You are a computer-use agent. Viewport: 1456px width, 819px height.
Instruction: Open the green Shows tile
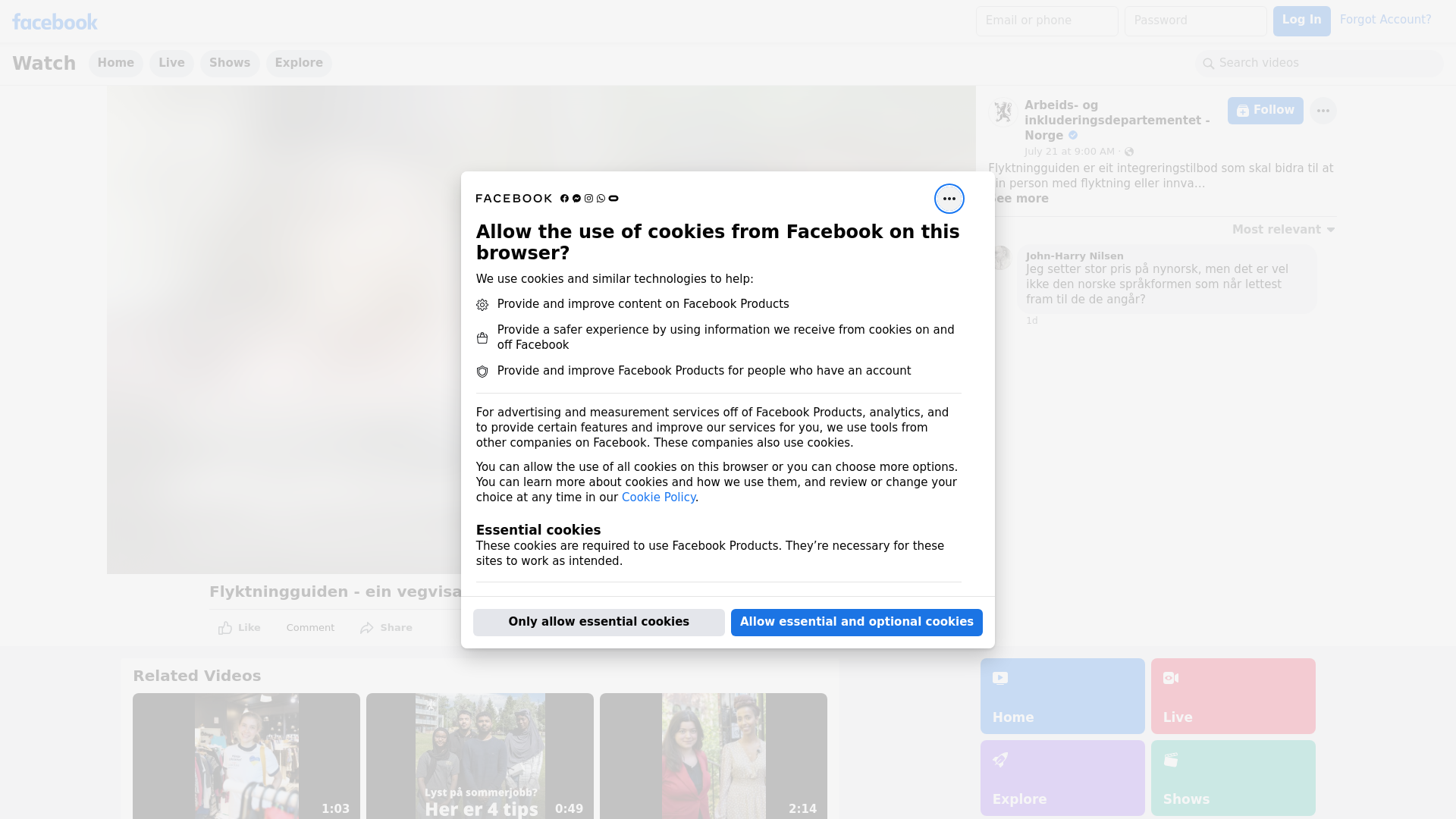pyautogui.click(x=1233, y=777)
